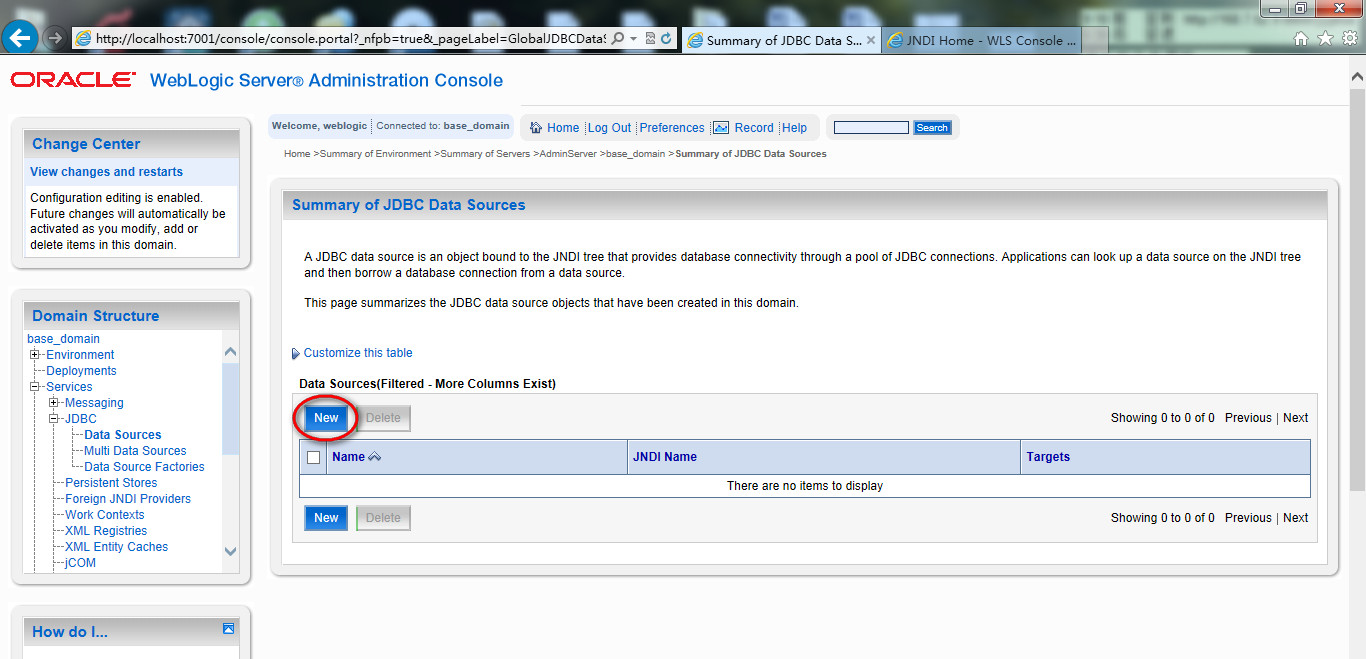The height and width of the screenshot is (659, 1366).
Task: Go to Home in the breadcrumb trail
Action: point(297,154)
